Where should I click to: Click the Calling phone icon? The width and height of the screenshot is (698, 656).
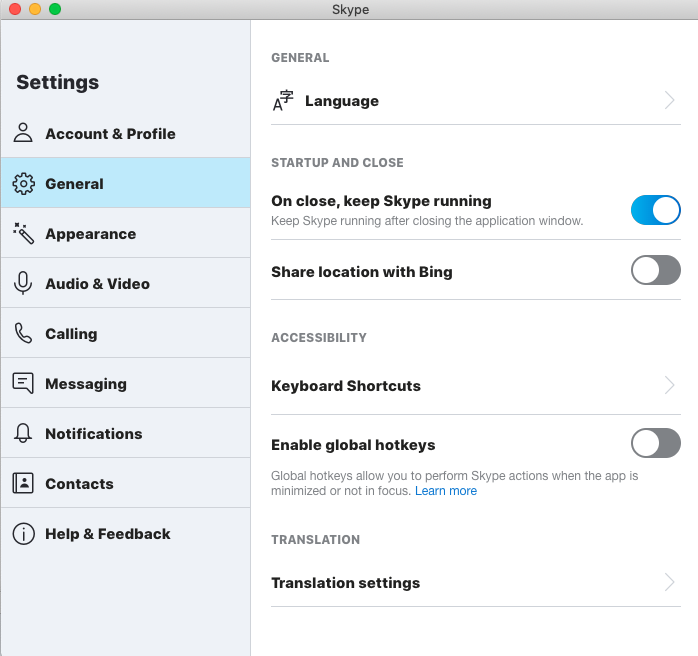click(x=23, y=333)
